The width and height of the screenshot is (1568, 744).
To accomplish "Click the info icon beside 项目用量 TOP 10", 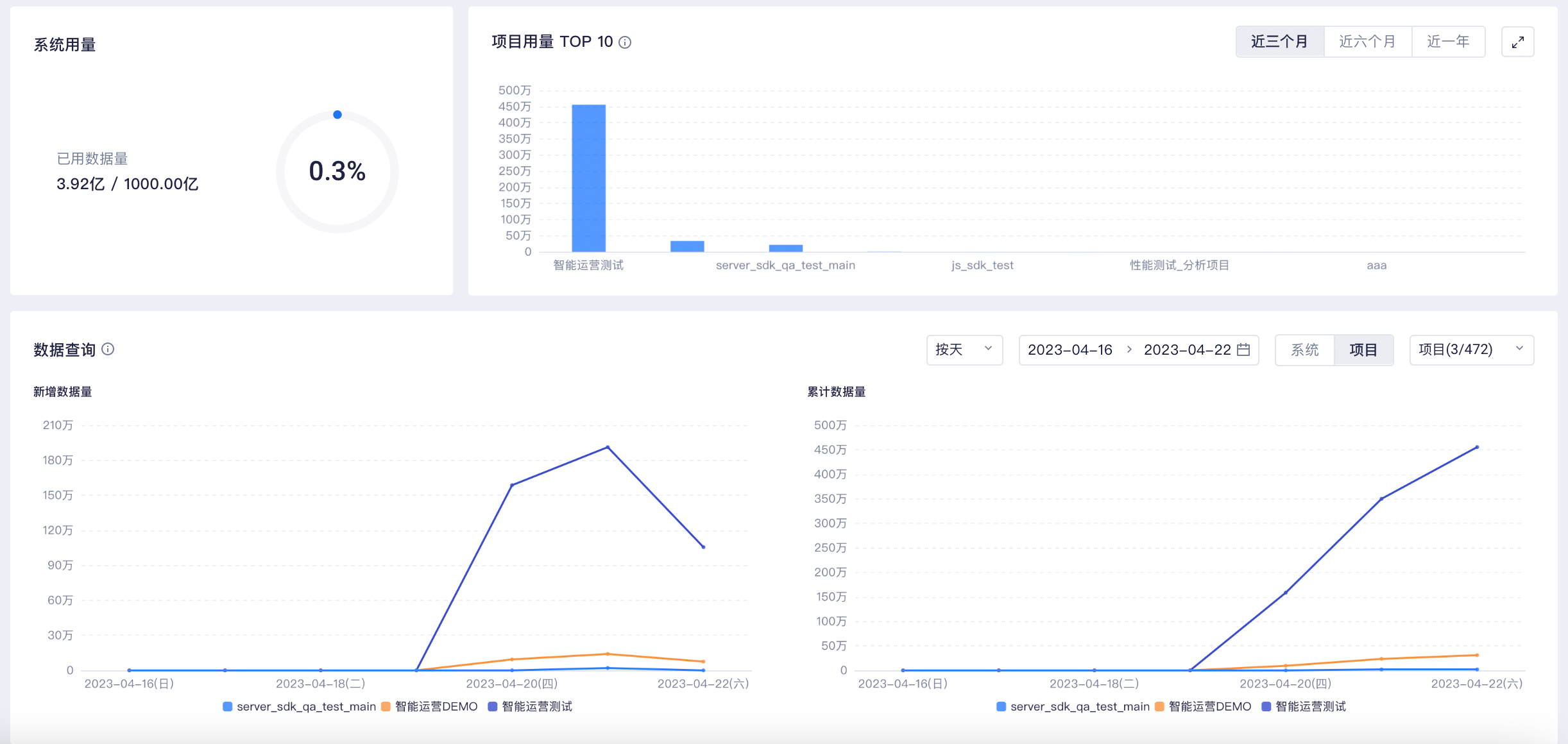I will (625, 42).
